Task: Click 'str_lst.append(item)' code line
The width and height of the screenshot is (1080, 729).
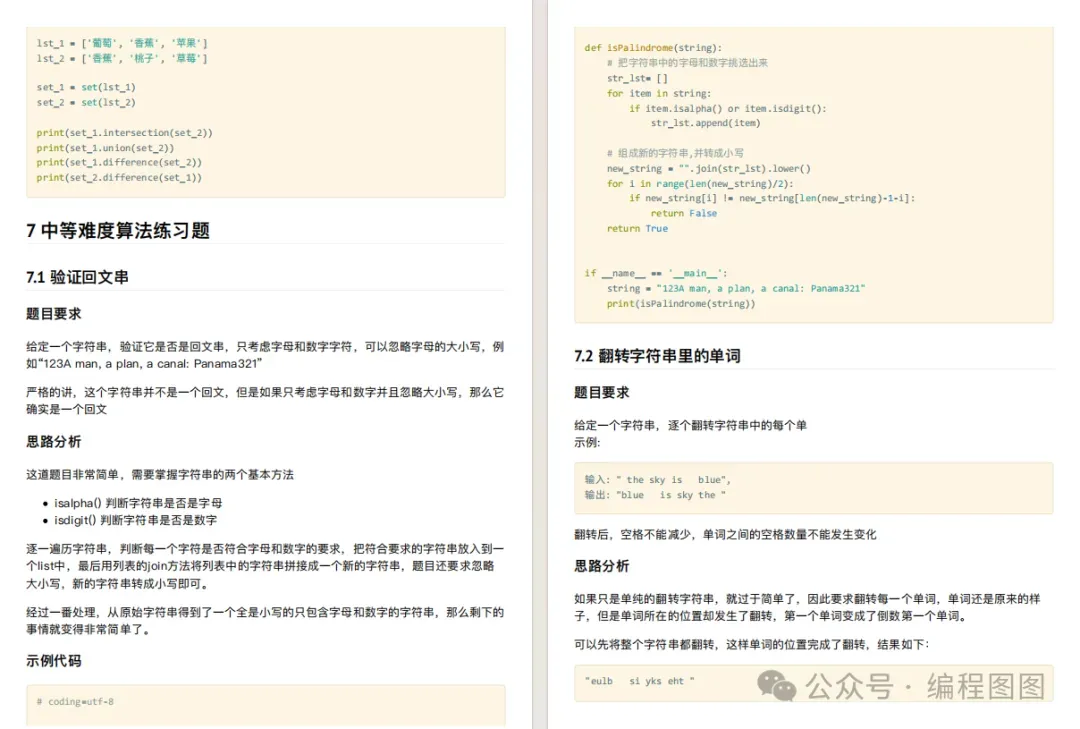Action: pyautogui.click(x=706, y=123)
